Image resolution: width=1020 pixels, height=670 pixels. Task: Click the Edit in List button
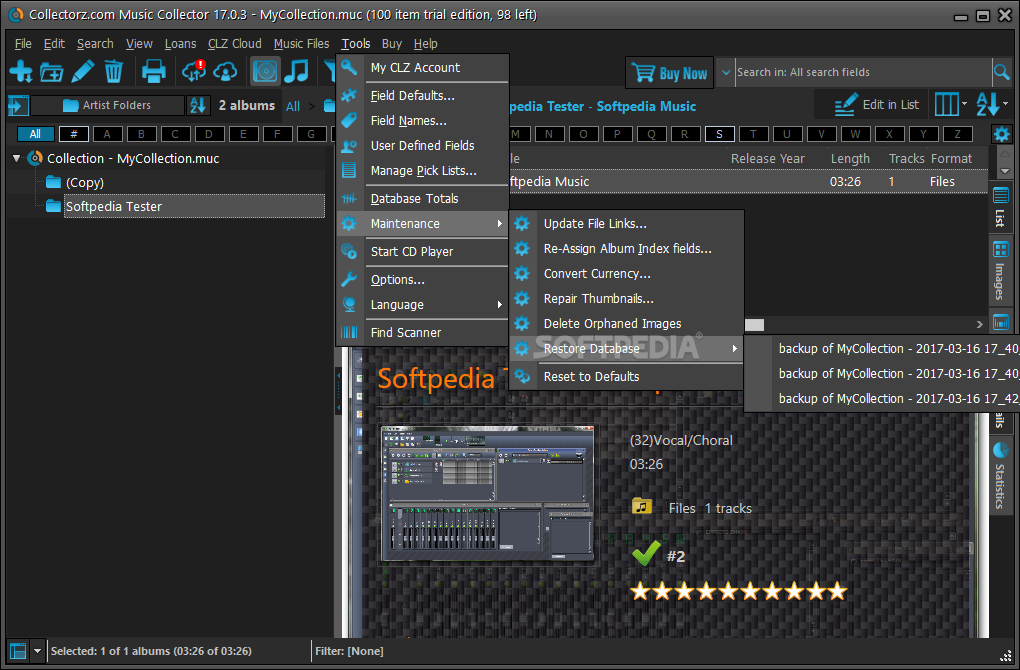tap(876, 105)
